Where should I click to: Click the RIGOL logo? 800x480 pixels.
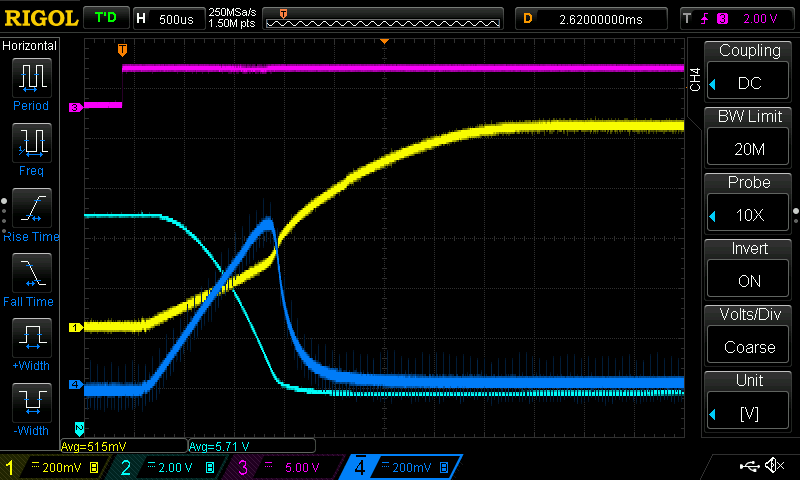click(x=41, y=18)
